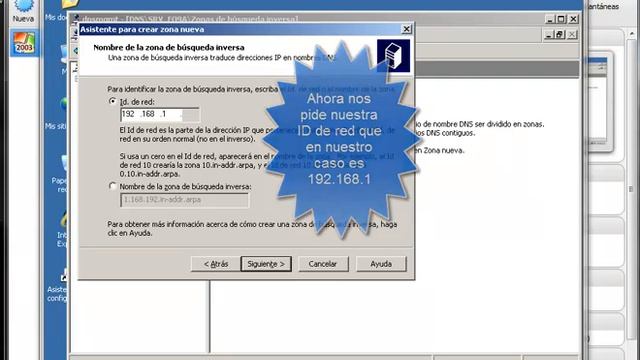Open the Windows 2003 icon in the left sidebar
Image resolution: width=640 pixels, height=360 pixels.
coord(24,42)
